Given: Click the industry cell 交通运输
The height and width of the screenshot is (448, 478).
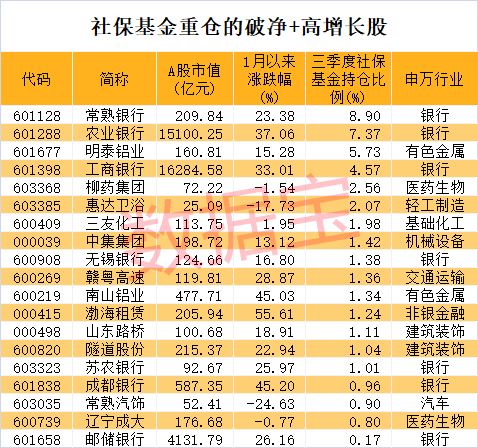Looking at the screenshot, I should click(x=435, y=277).
